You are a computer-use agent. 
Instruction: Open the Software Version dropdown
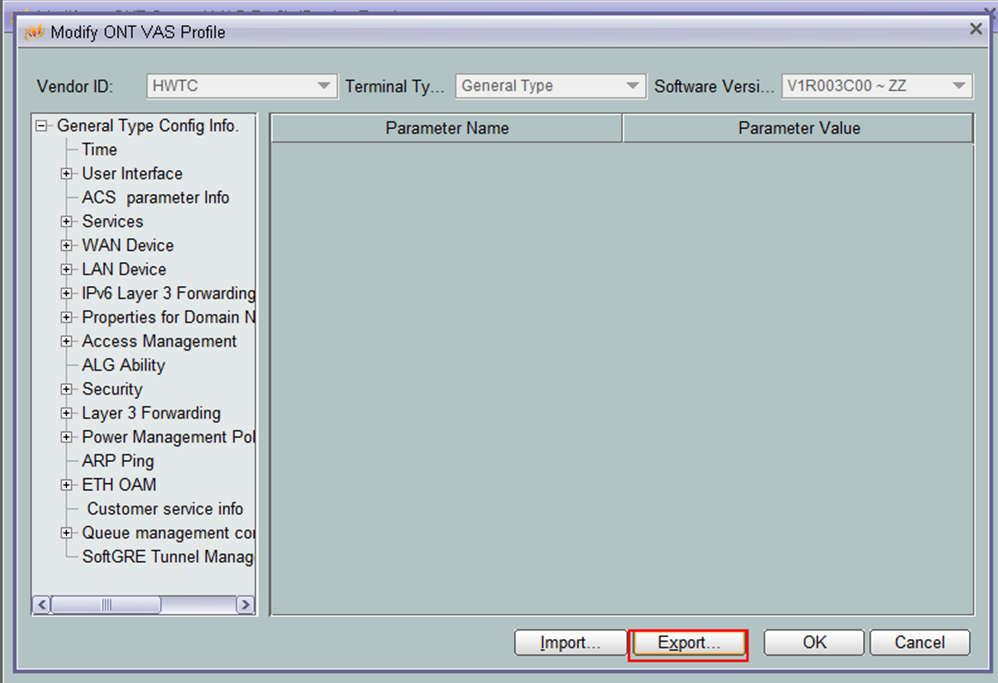pyautogui.click(x=959, y=86)
